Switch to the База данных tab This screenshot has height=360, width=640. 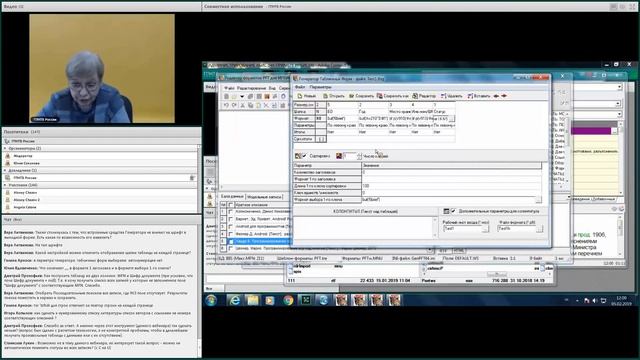[x=232, y=196]
